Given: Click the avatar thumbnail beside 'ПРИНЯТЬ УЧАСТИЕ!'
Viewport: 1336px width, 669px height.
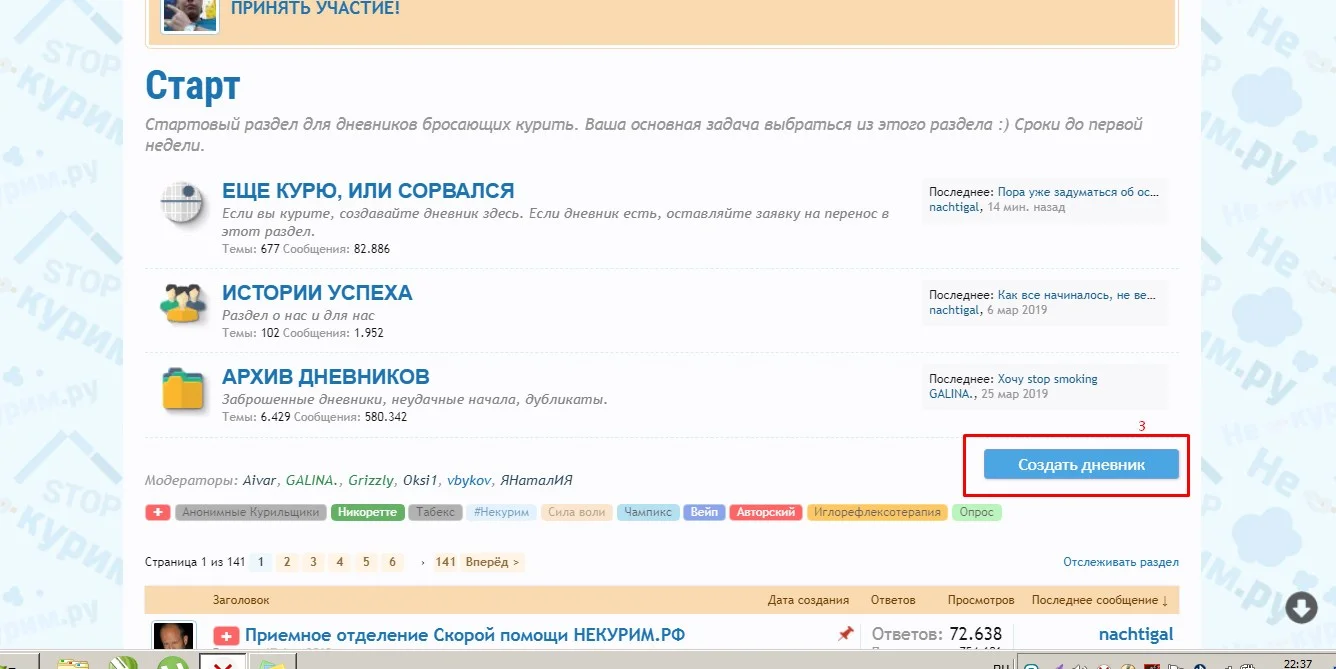Looking at the screenshot, I should pos(190,15).
